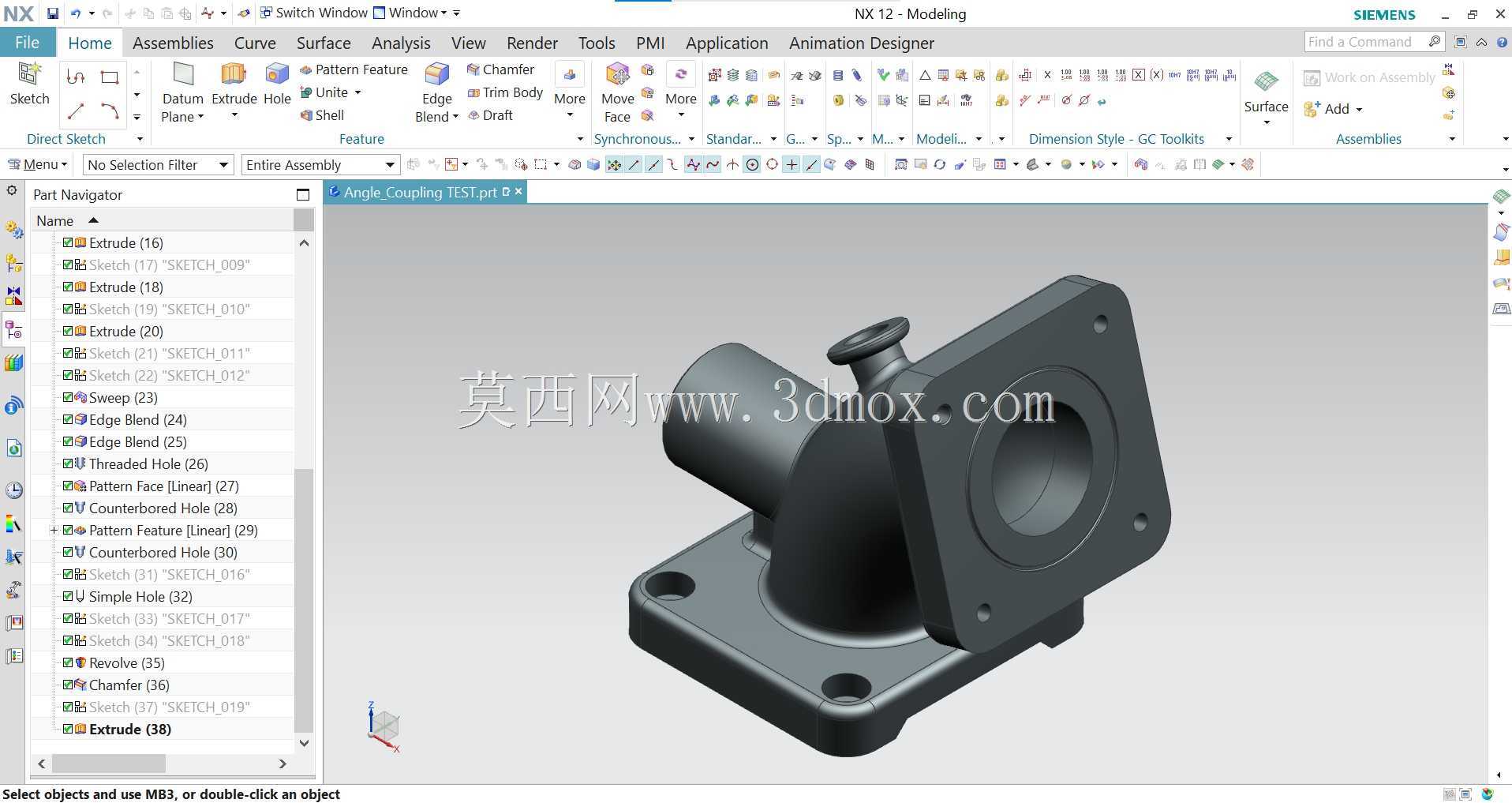Switch to the Animation Designer tab

[x=862, y=43]
